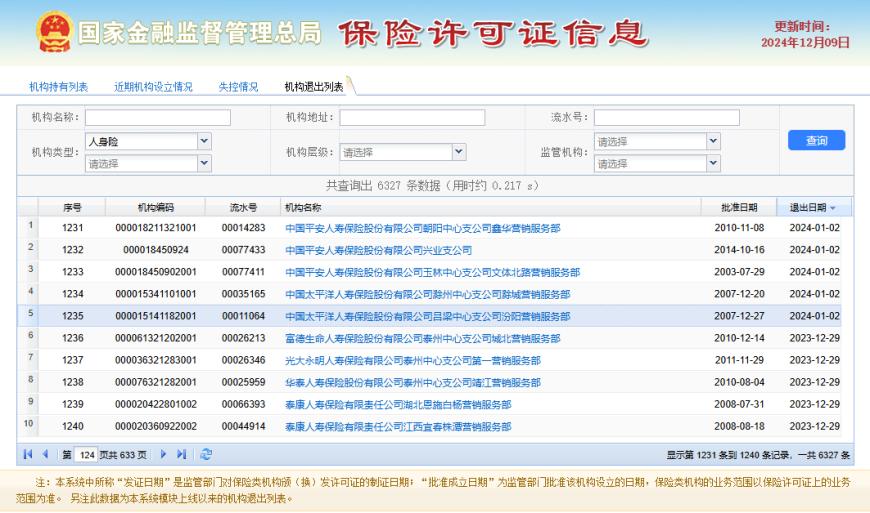Click approval date 2008-07-31

click(x=739, y=404)
